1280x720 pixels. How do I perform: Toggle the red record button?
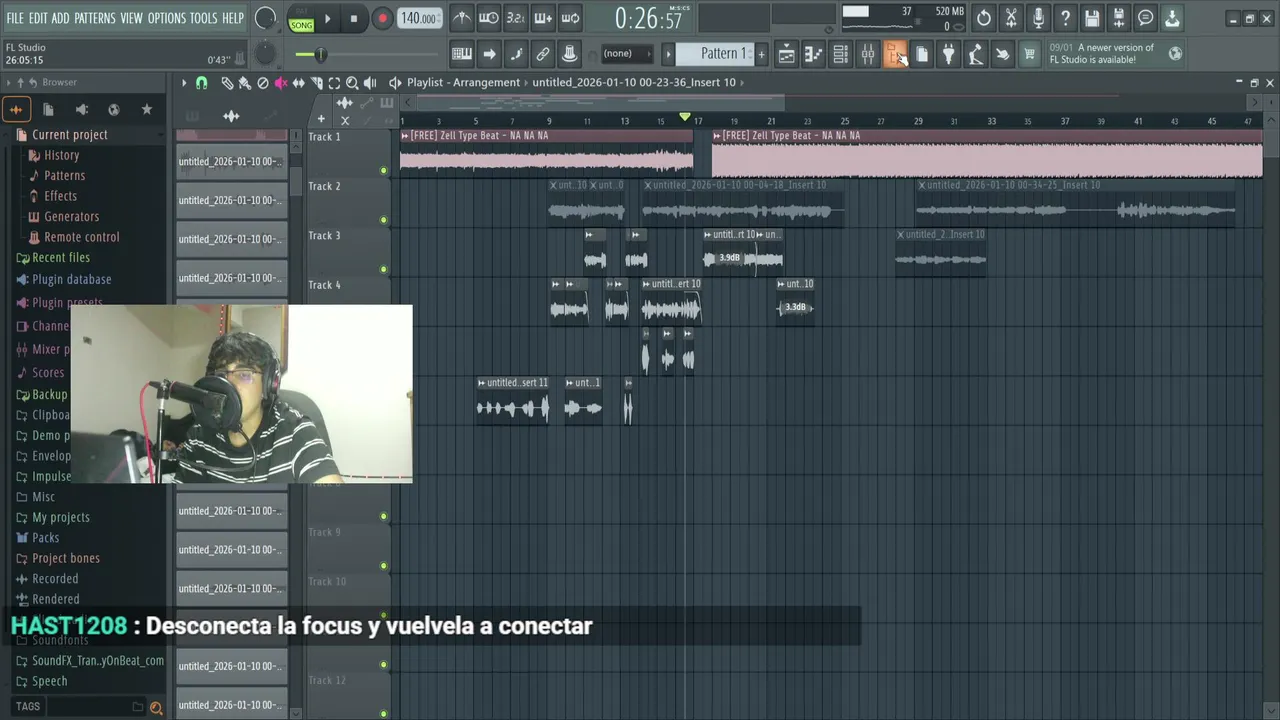pyautogui.click(x=381, y=18)
